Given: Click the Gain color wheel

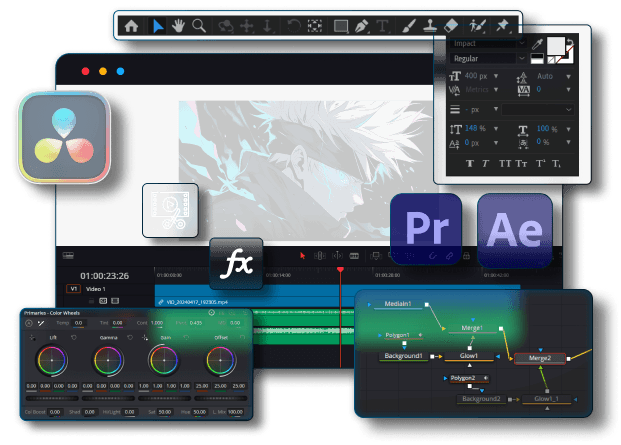Looking at the screenshot, I should pos(158,362).
